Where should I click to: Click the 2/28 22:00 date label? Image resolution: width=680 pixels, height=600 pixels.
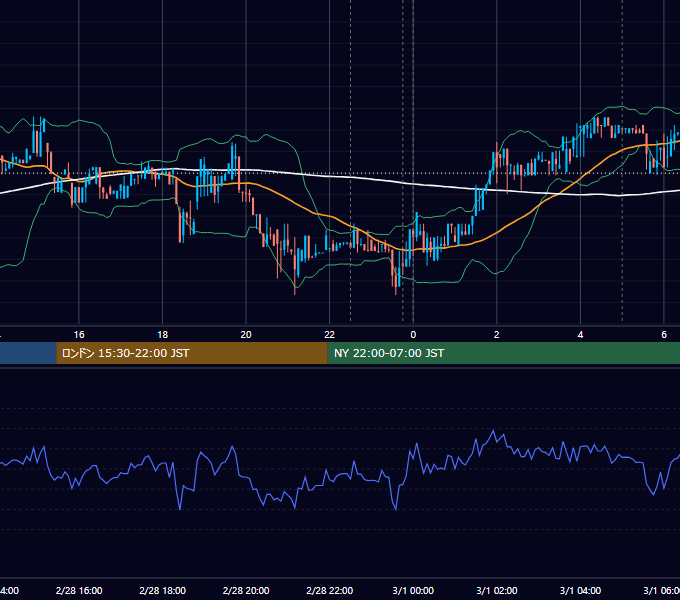(330, 590)
